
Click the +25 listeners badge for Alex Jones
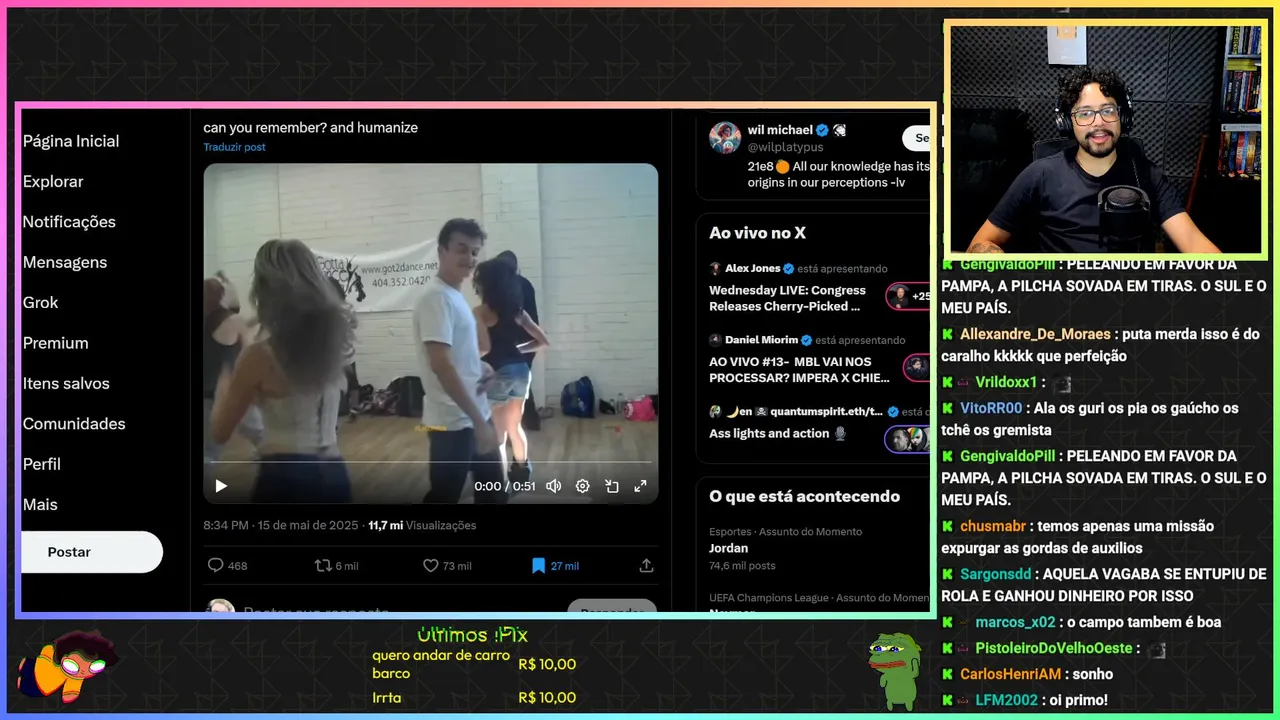908,296
